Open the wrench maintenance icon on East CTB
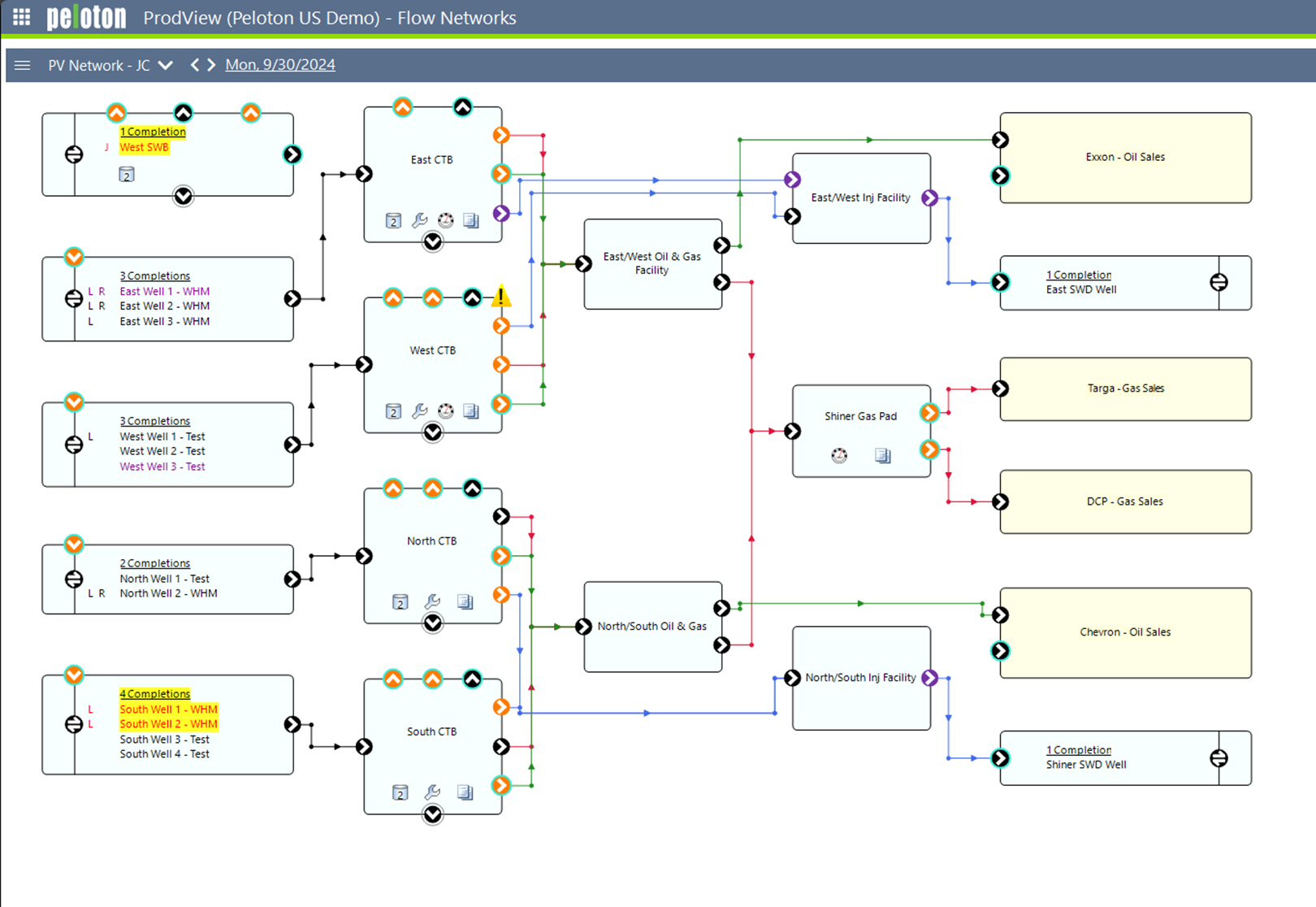The height and width of the screenshot is (907, 1316). pyautogui.click(x=420, y=220)
